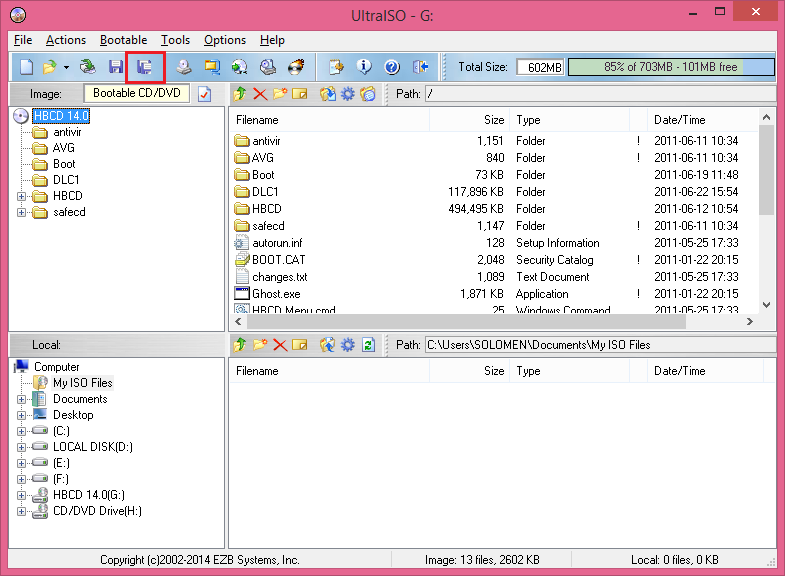Click the image list vertical scrollbar down arrow
Image resolution: width=785 pixels, height=576 pixels.
pos(766,305)
